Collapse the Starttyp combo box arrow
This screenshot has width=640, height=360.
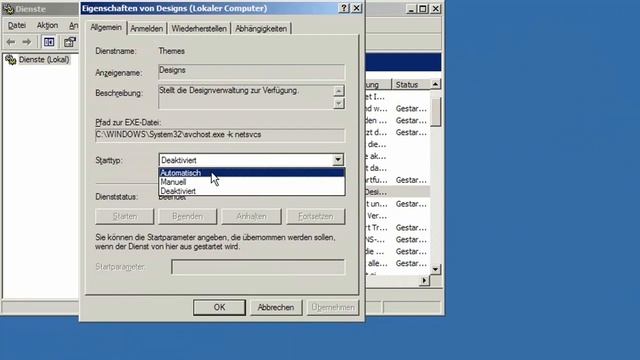(x=338, y=160)
